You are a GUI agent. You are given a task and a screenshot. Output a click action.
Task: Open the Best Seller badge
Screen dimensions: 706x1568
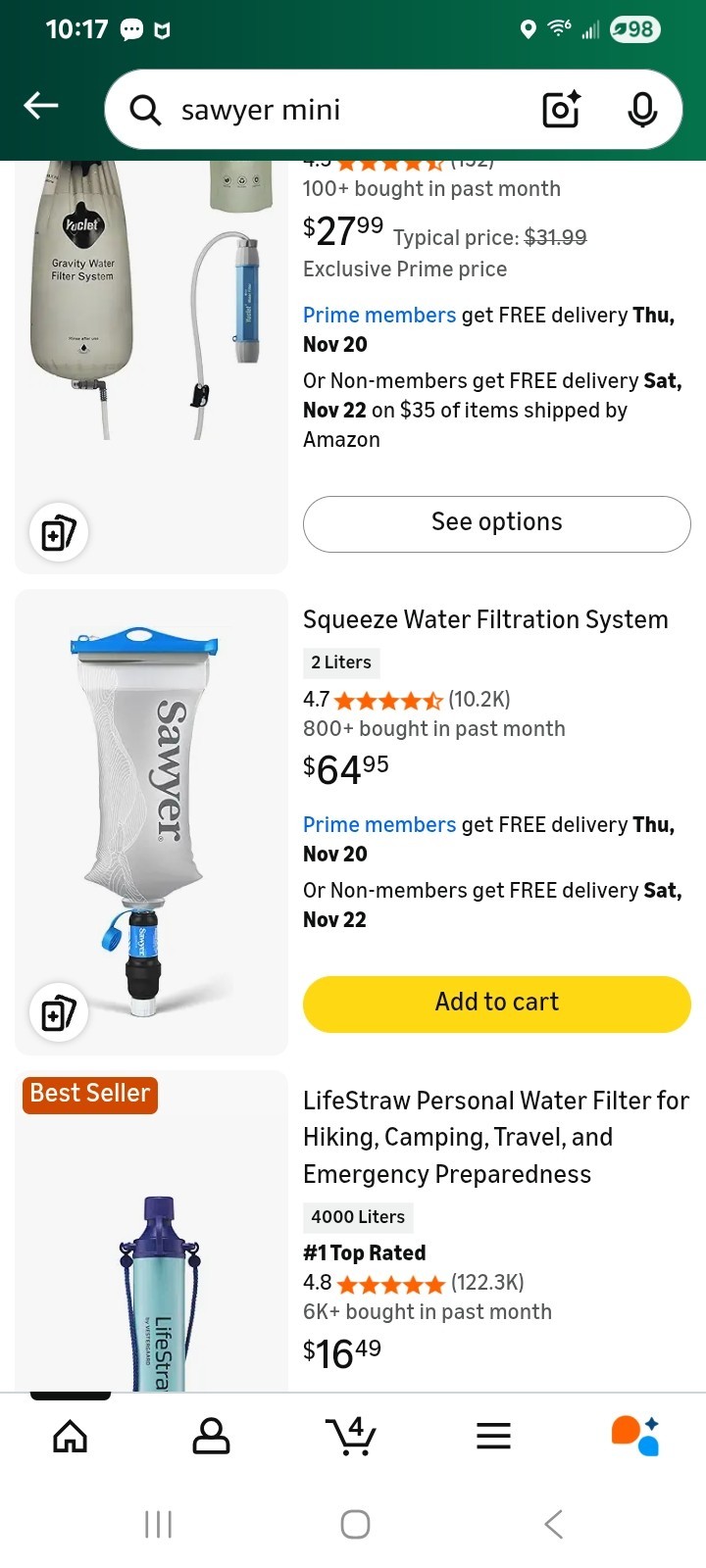pos(88,1095)
